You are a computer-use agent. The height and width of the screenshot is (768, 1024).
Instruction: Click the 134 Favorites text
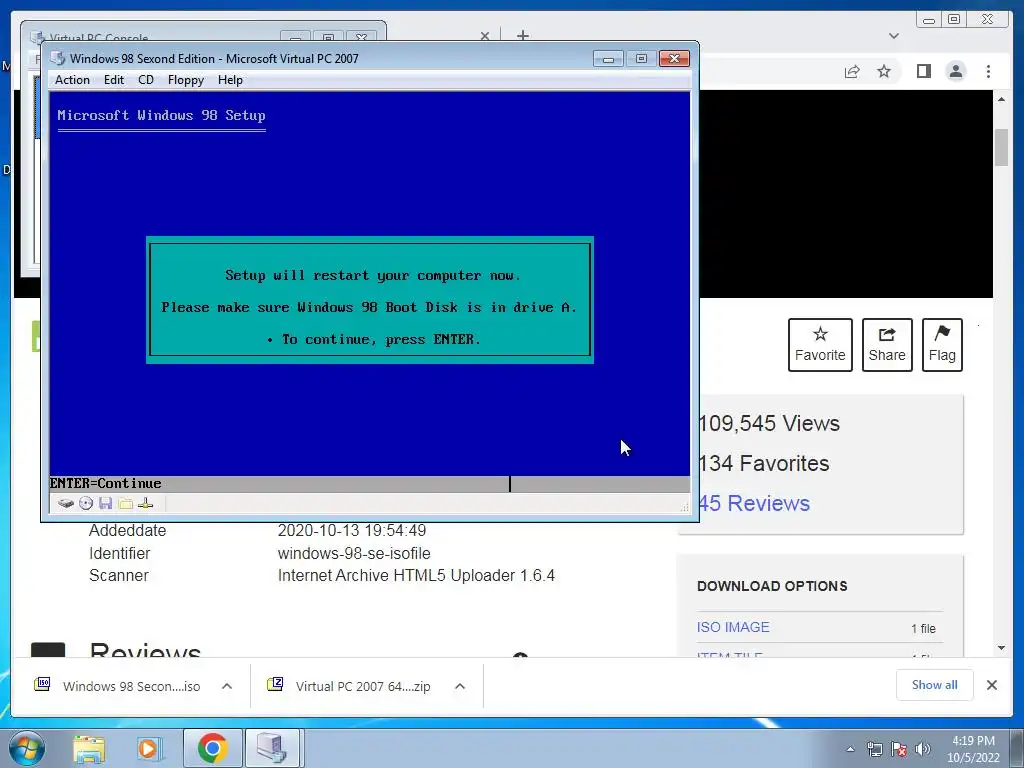click(764, 463)
